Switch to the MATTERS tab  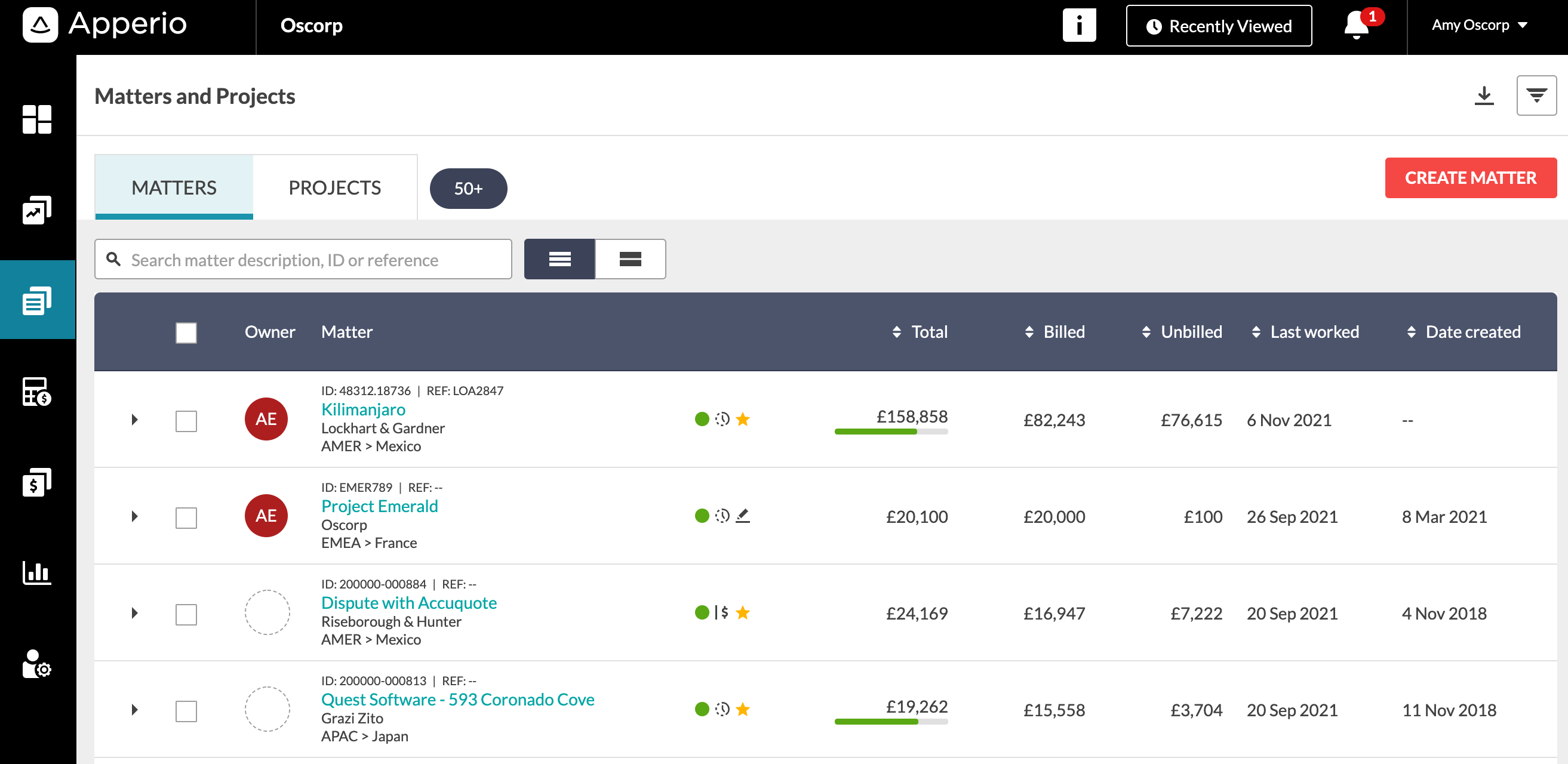point(174,187)
